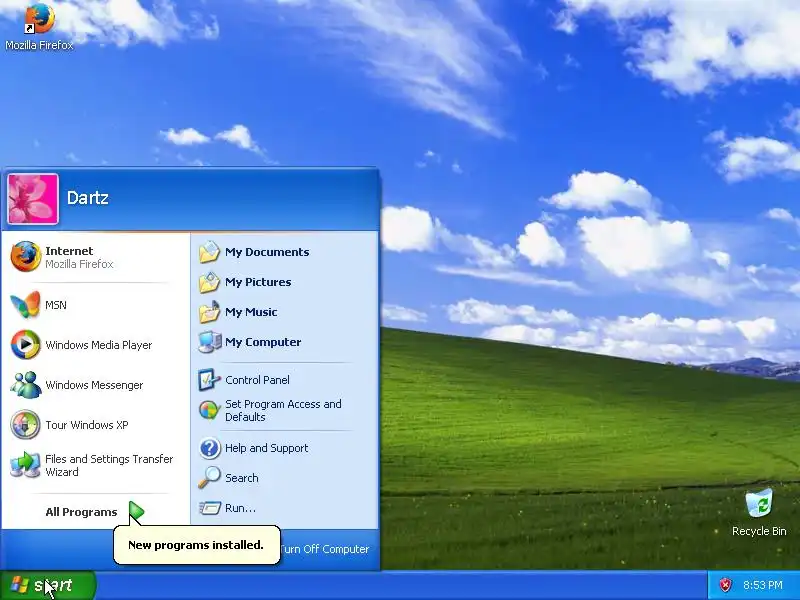Click the Dartz user name
This screenshot has width=800, height=600.
click(88, 198)
